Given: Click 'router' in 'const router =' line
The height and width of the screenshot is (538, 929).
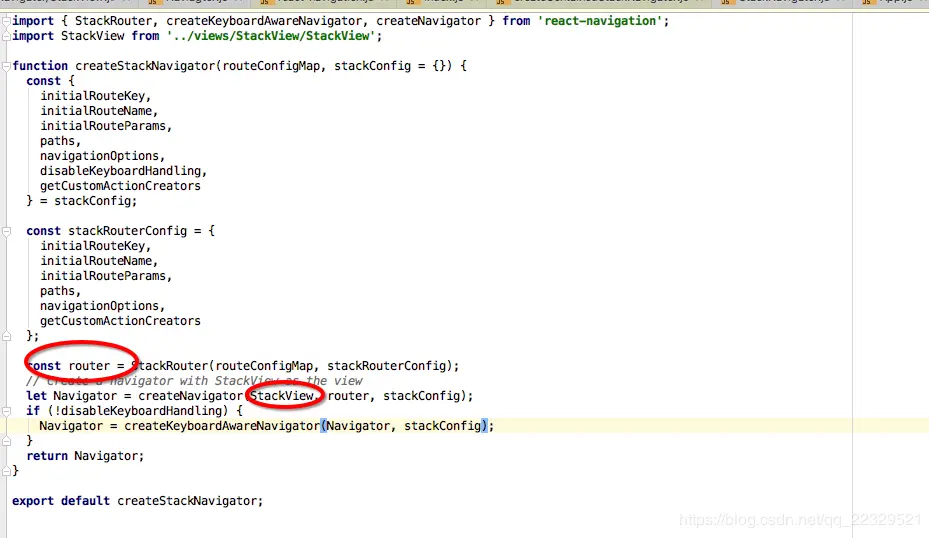Looking at the screenshot, I should tap(89, 366).
